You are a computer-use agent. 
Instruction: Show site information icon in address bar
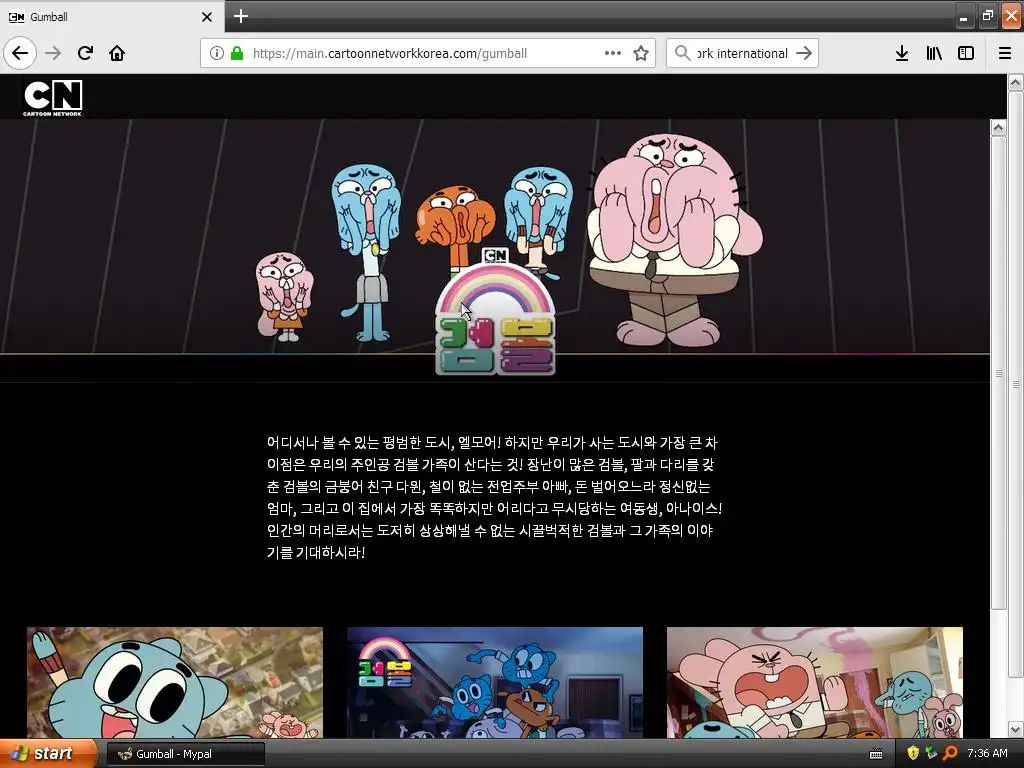(x=217, y=53)
